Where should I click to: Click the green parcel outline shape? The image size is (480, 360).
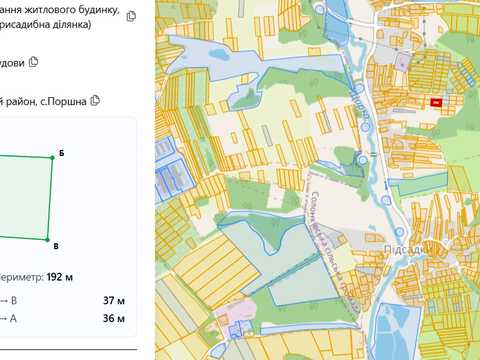[26, 197]
